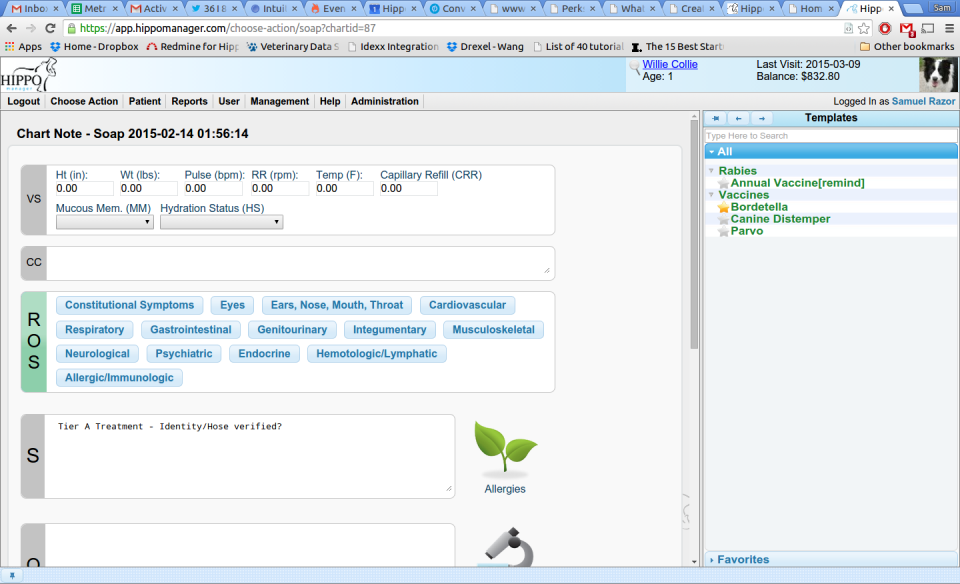Click the patient search magnifier icon
This screenshot has width=960, height=584.
[634, 67]
